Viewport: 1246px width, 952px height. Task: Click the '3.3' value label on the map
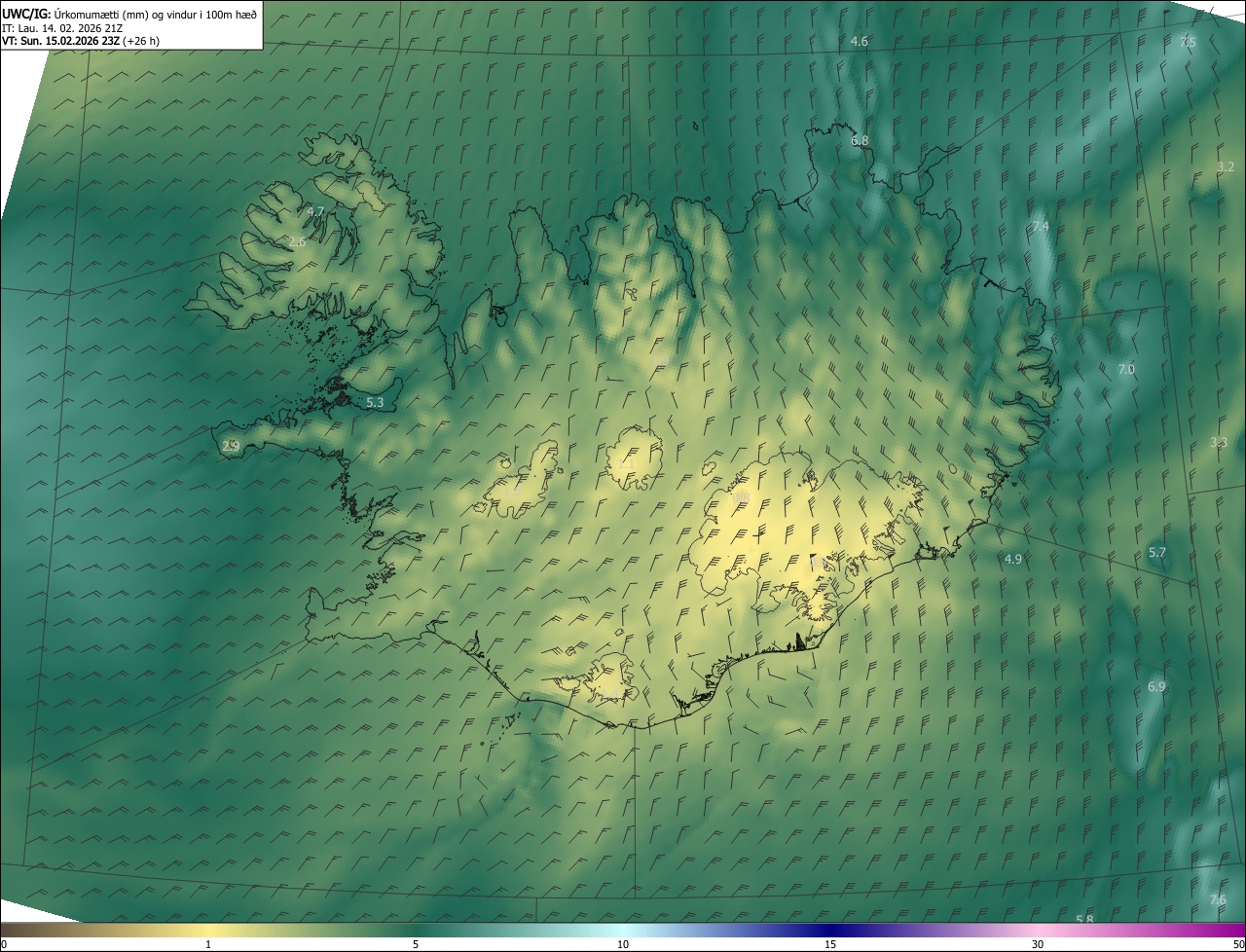[1219, 443]
